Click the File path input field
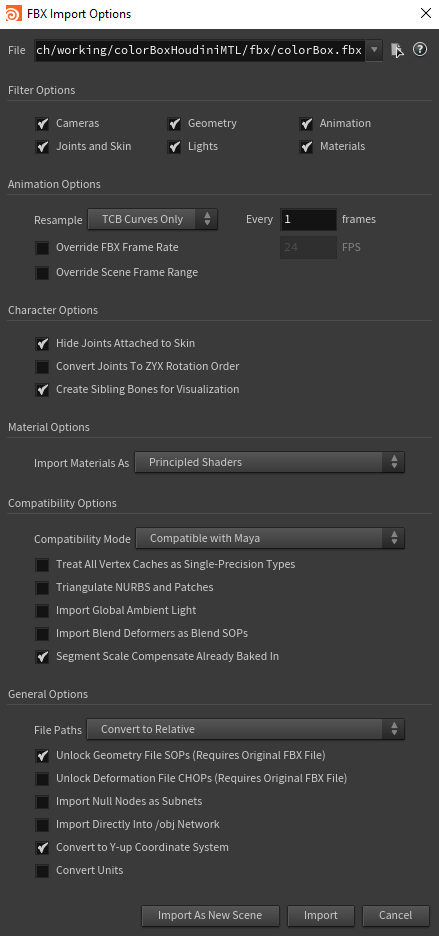 point(199,51)
